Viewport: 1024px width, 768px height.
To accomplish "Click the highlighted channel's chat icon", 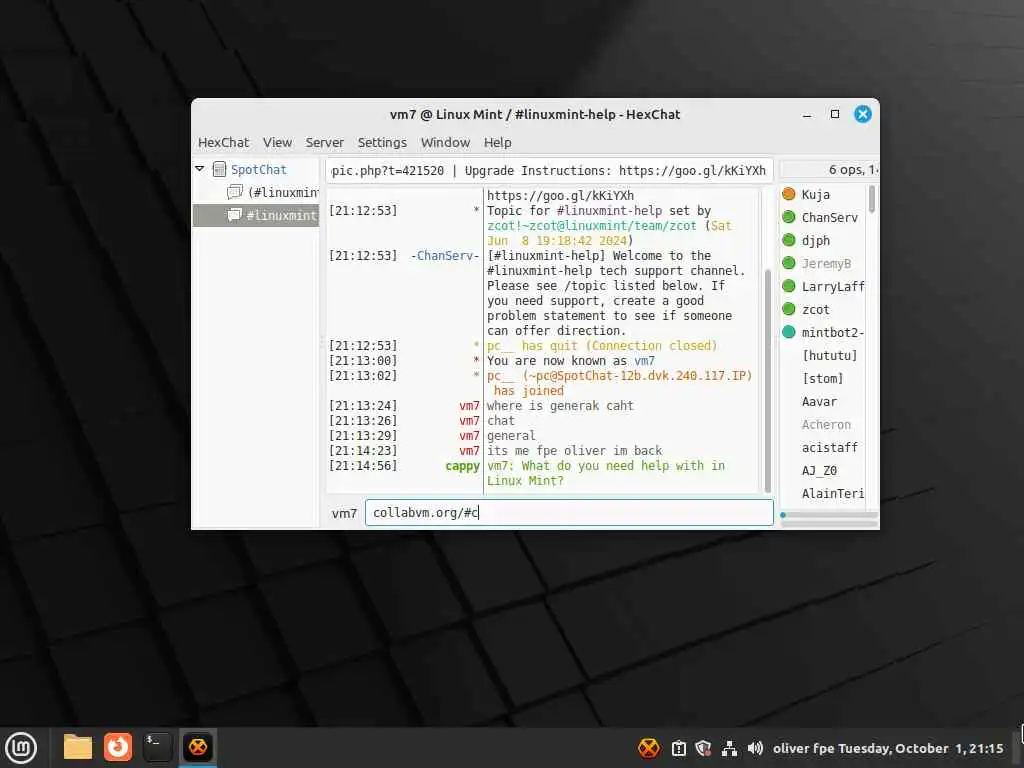I will pyautogui.click(x=234, y=216).
